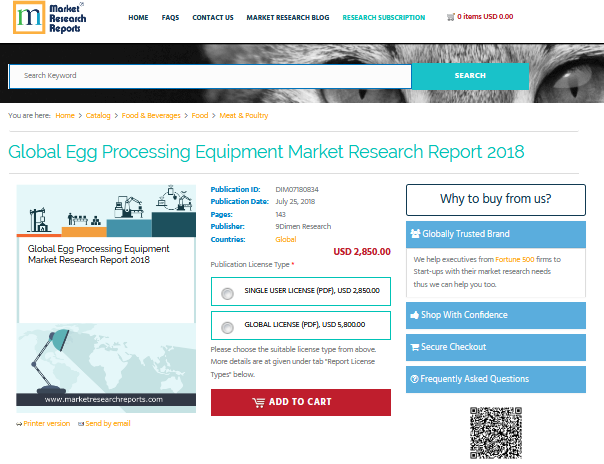Screen dimensions: 604x464
Task: Go to Catalog breadcrumb link
Action: click(x=98, y=116)
